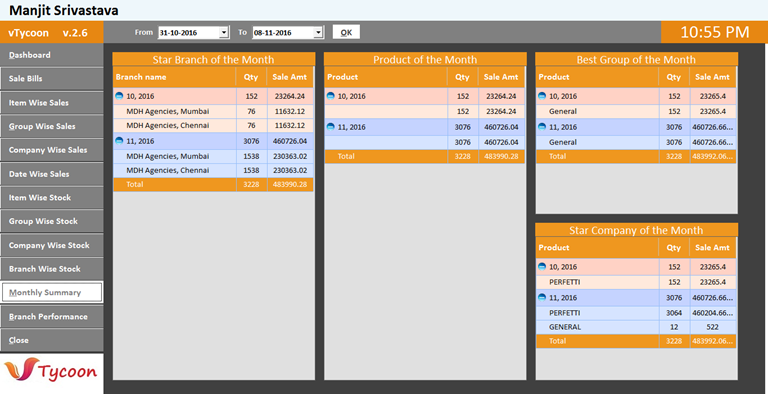Click the vTycoon logo
768x394 pixels.
pos(51,371)
